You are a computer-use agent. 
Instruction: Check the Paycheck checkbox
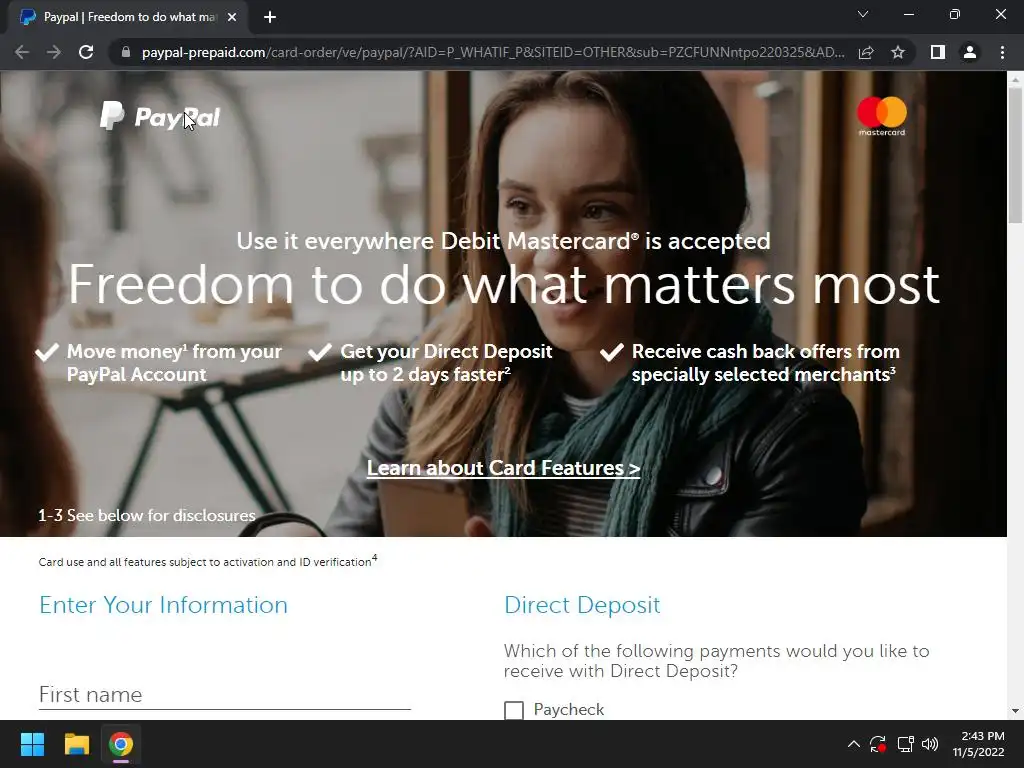click(x=514, y=710)
